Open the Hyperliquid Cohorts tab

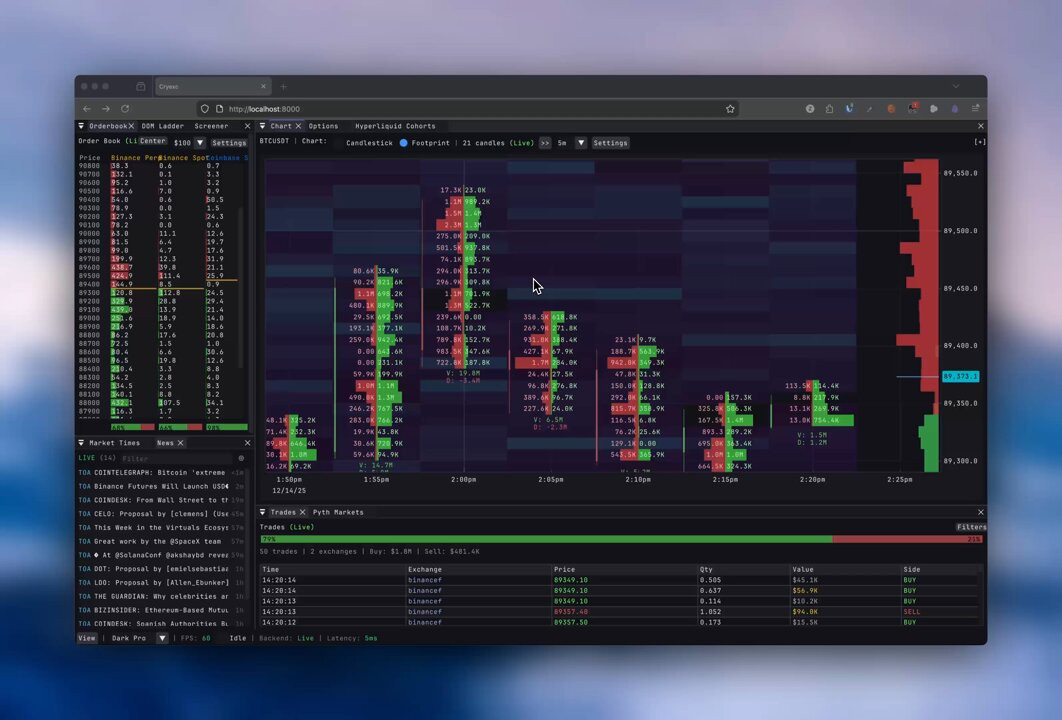(395, 126)
